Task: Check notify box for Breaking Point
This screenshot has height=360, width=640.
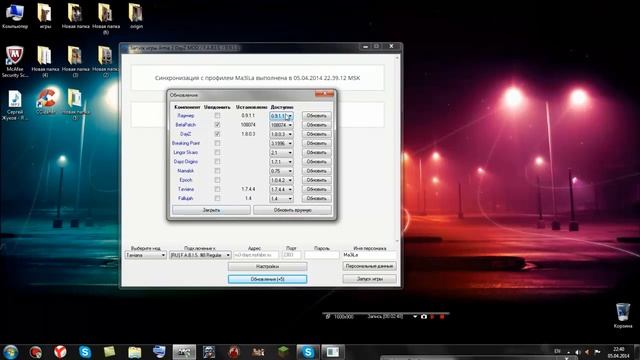Action: (217, 143)
